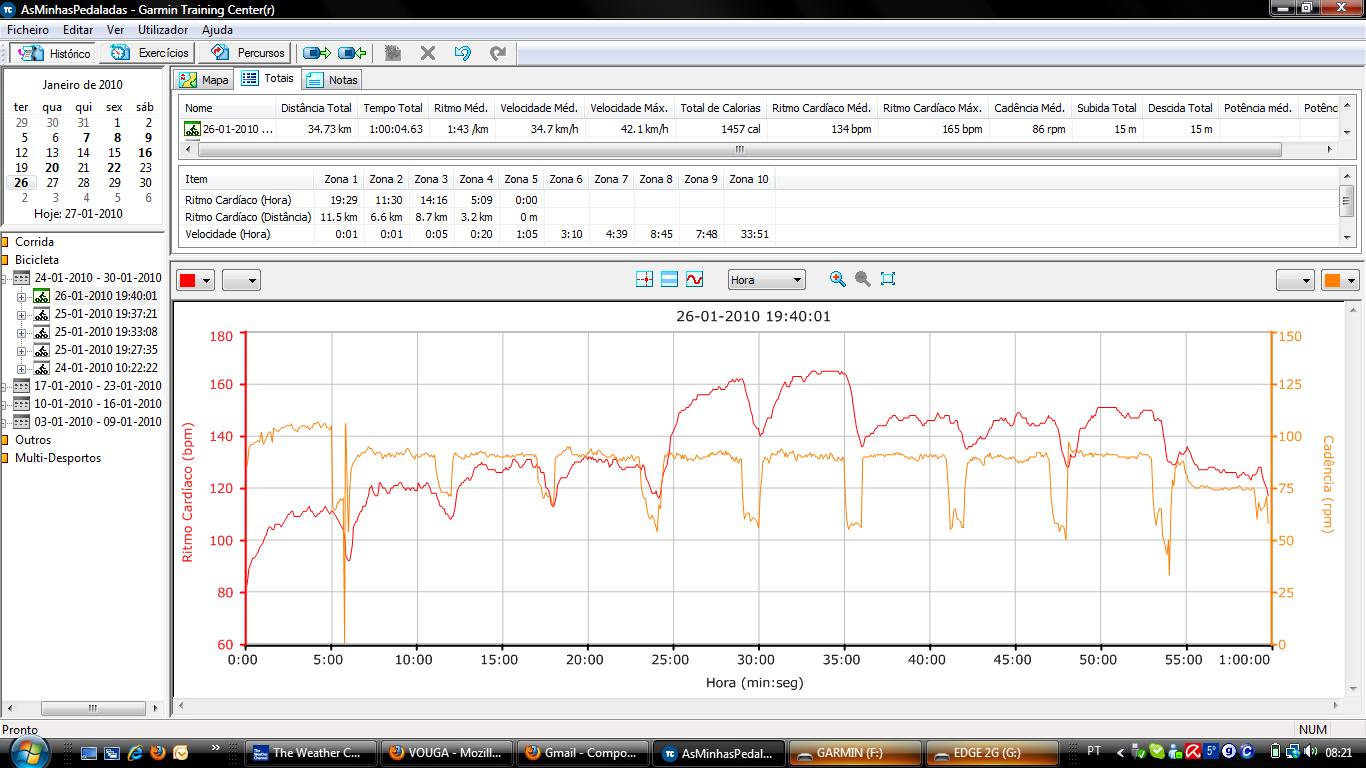Screen dimensions: 1366x768
Task: Open the left axis data type dropdown
Action: (x=241, y=280)
